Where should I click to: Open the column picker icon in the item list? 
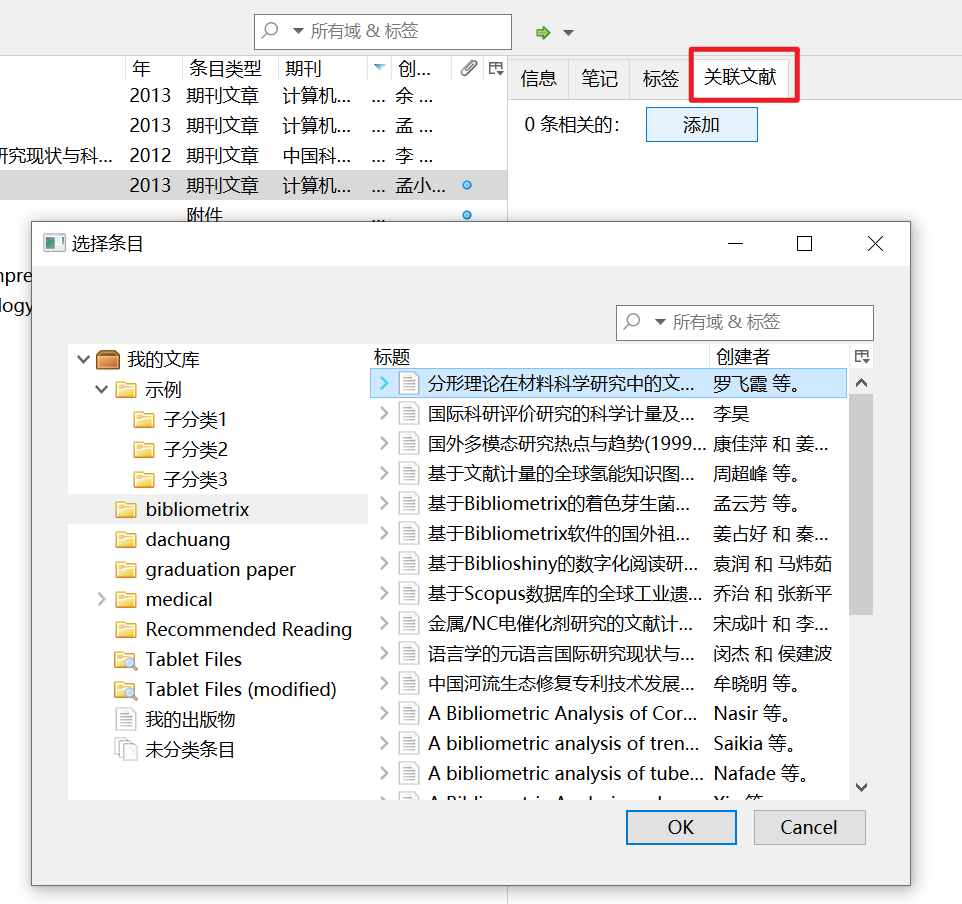pos(495,66)
